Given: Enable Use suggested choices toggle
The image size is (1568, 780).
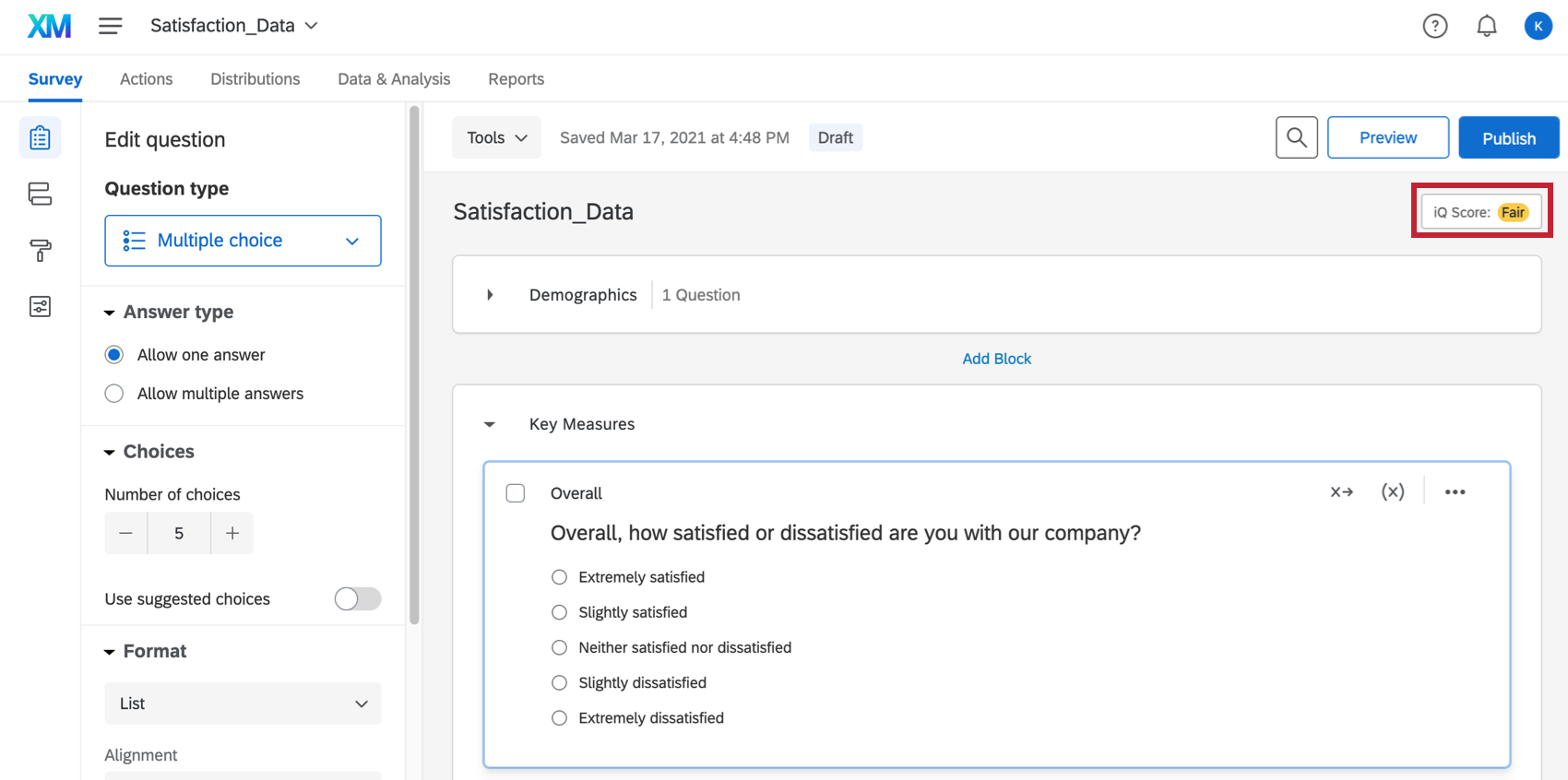Looking at the screenshot, I should [x=358, y=599].
